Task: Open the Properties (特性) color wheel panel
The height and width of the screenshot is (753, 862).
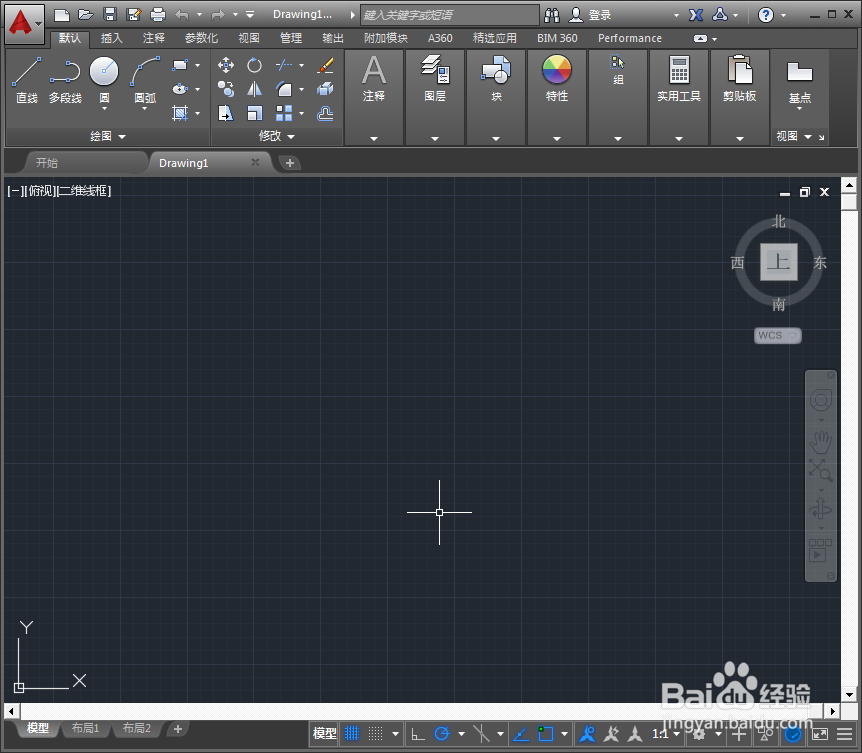Action: point(557,78)
